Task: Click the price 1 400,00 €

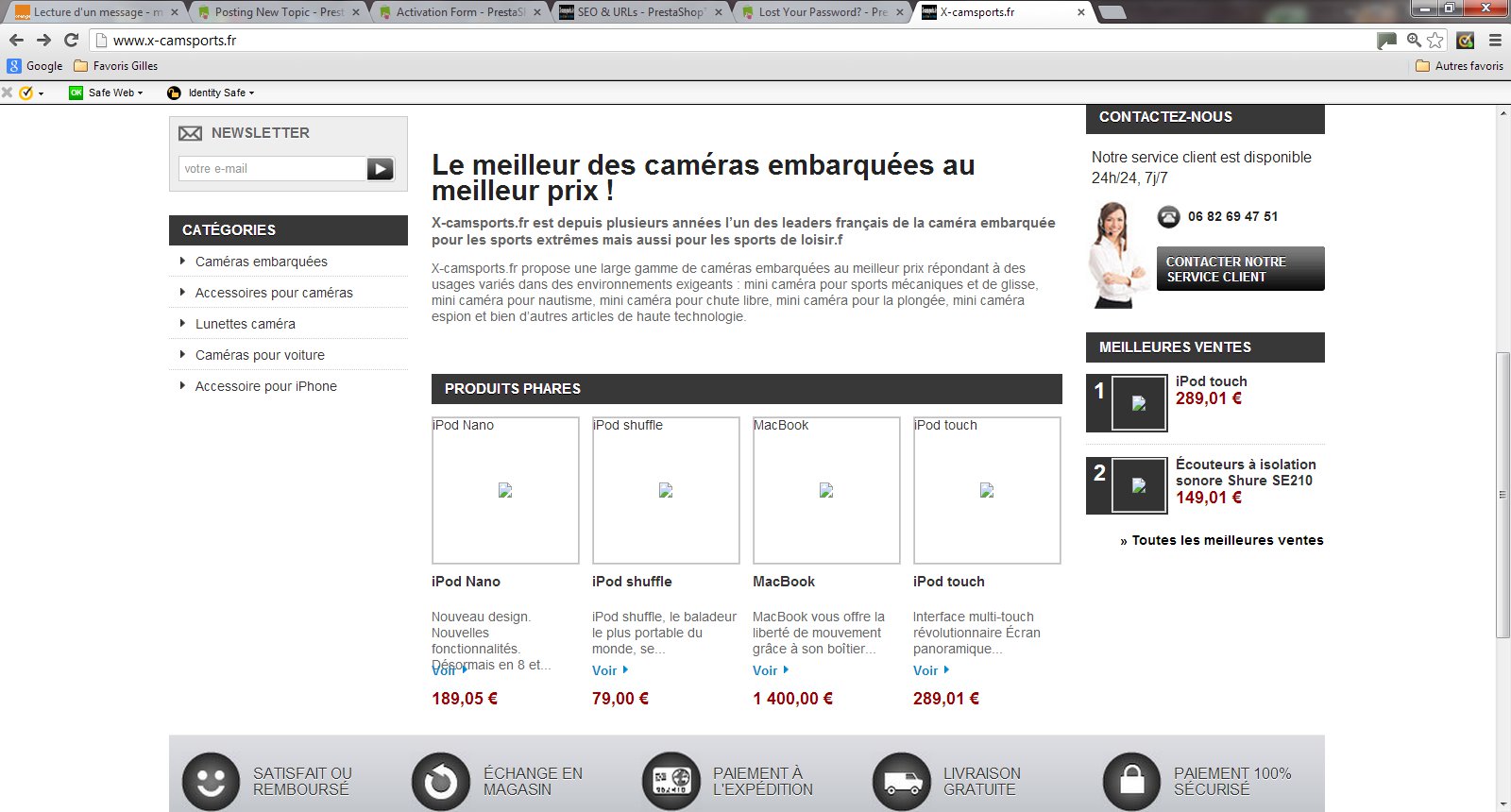Action: coord(792,699)
